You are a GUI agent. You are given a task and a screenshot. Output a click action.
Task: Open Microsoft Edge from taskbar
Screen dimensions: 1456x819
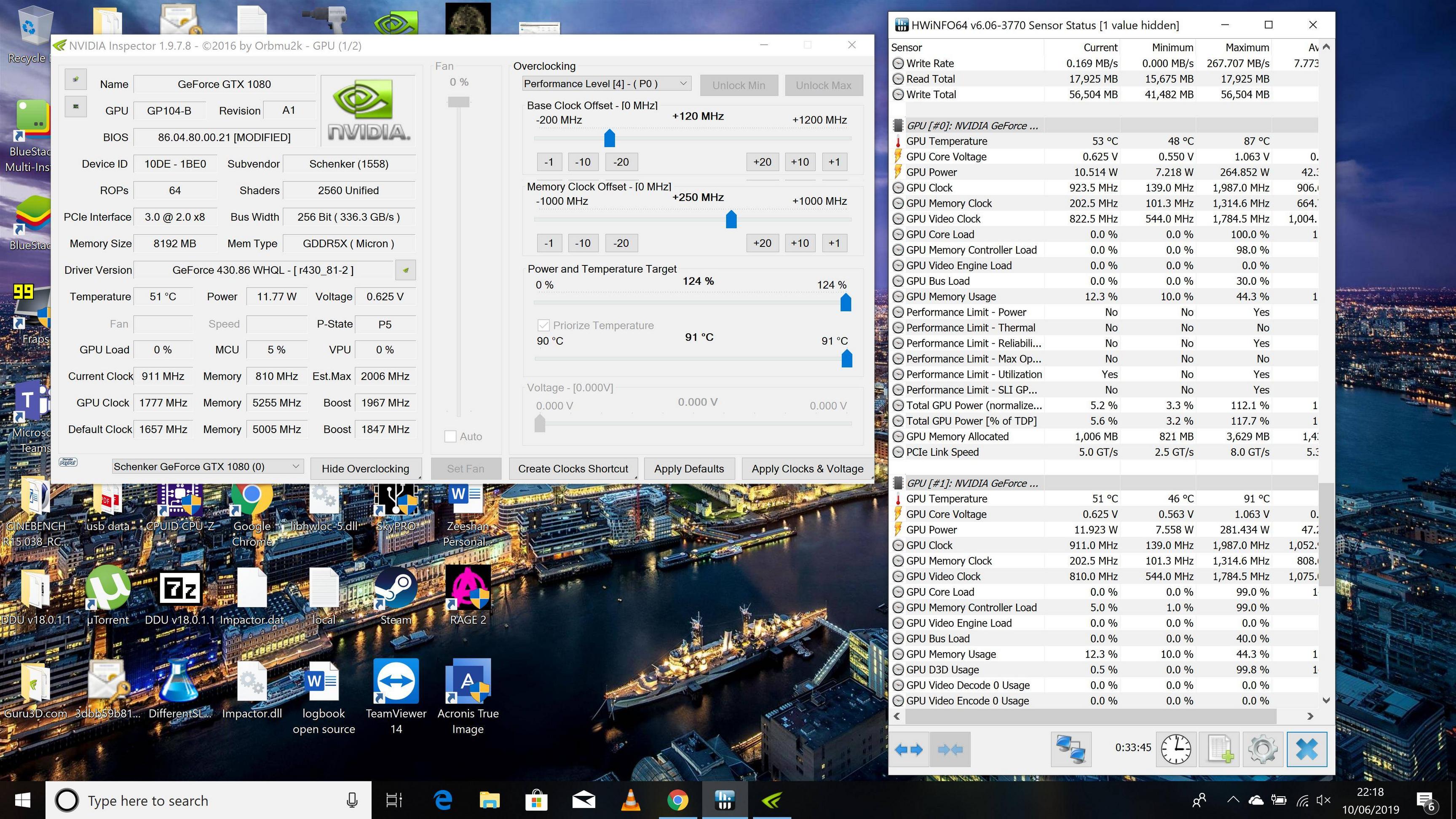pyautogui.click(x=442, y=800)
